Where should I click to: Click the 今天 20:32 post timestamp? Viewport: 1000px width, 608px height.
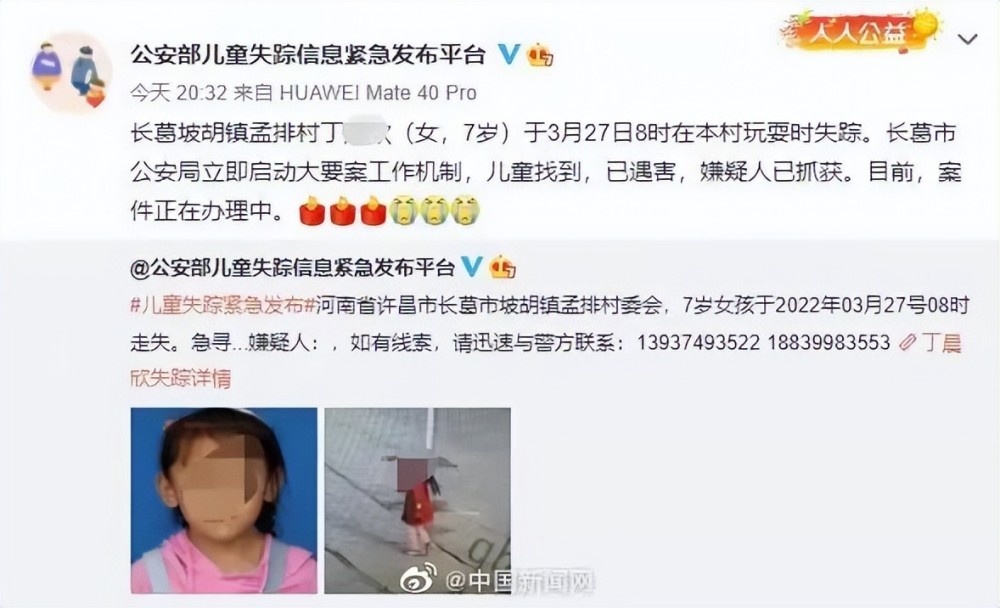coord(179,93)
